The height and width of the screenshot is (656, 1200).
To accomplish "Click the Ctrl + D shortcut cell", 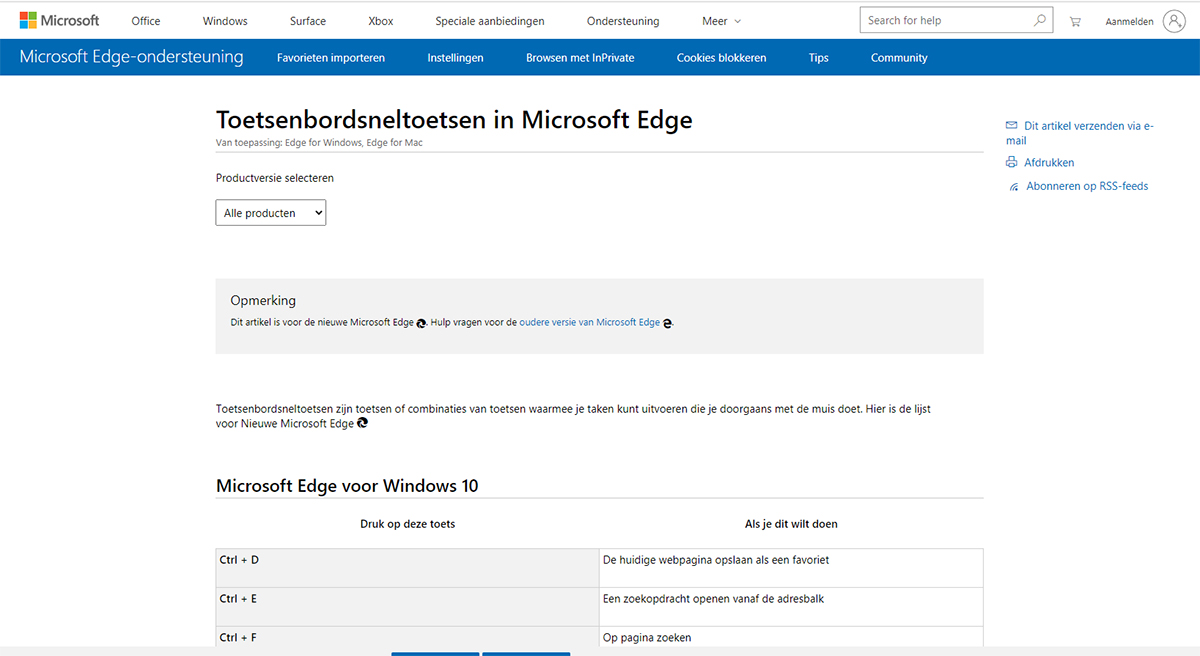I will (x=407, y=568).
